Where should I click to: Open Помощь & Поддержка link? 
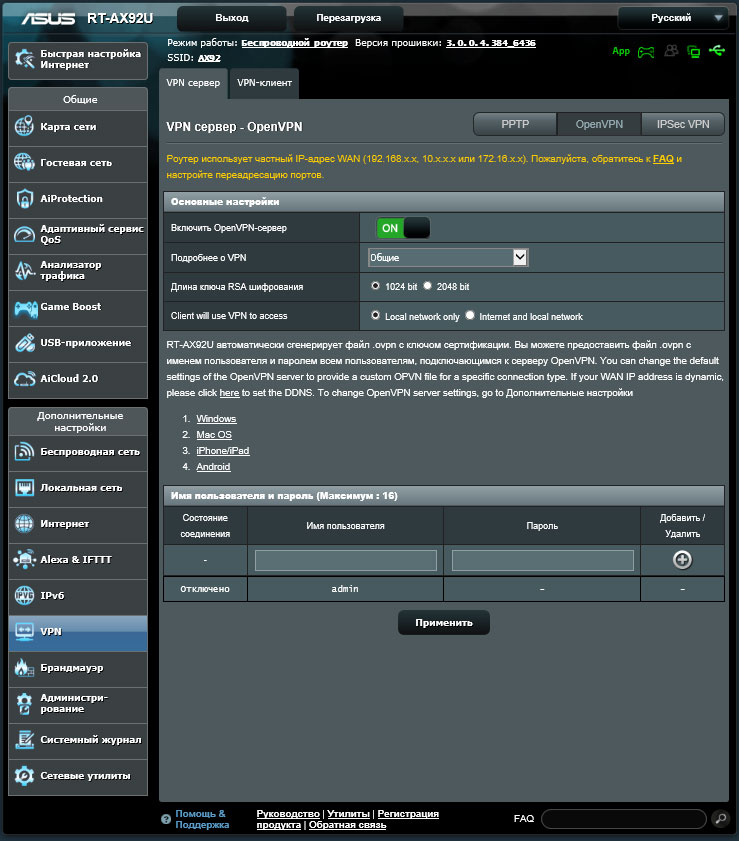click(202, 819)
